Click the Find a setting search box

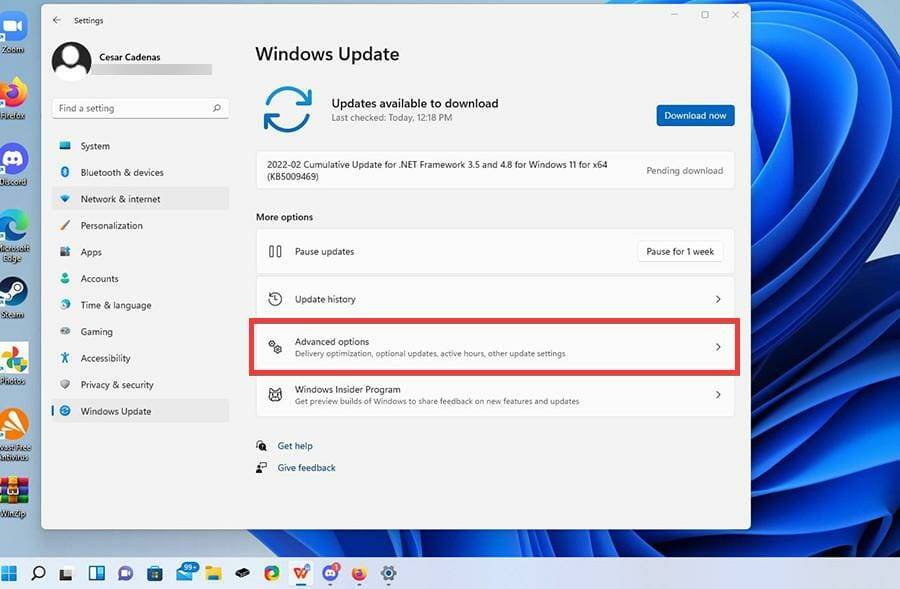pyautogui.click(x=140, y=107)
